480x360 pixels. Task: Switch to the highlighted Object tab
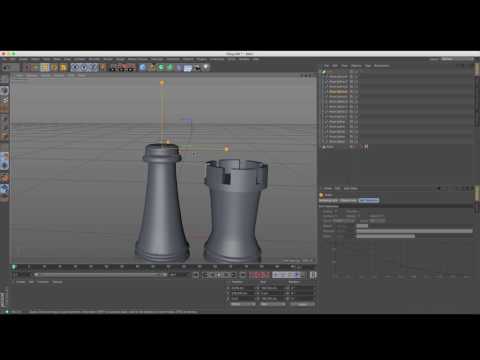[x=369, y=200]
